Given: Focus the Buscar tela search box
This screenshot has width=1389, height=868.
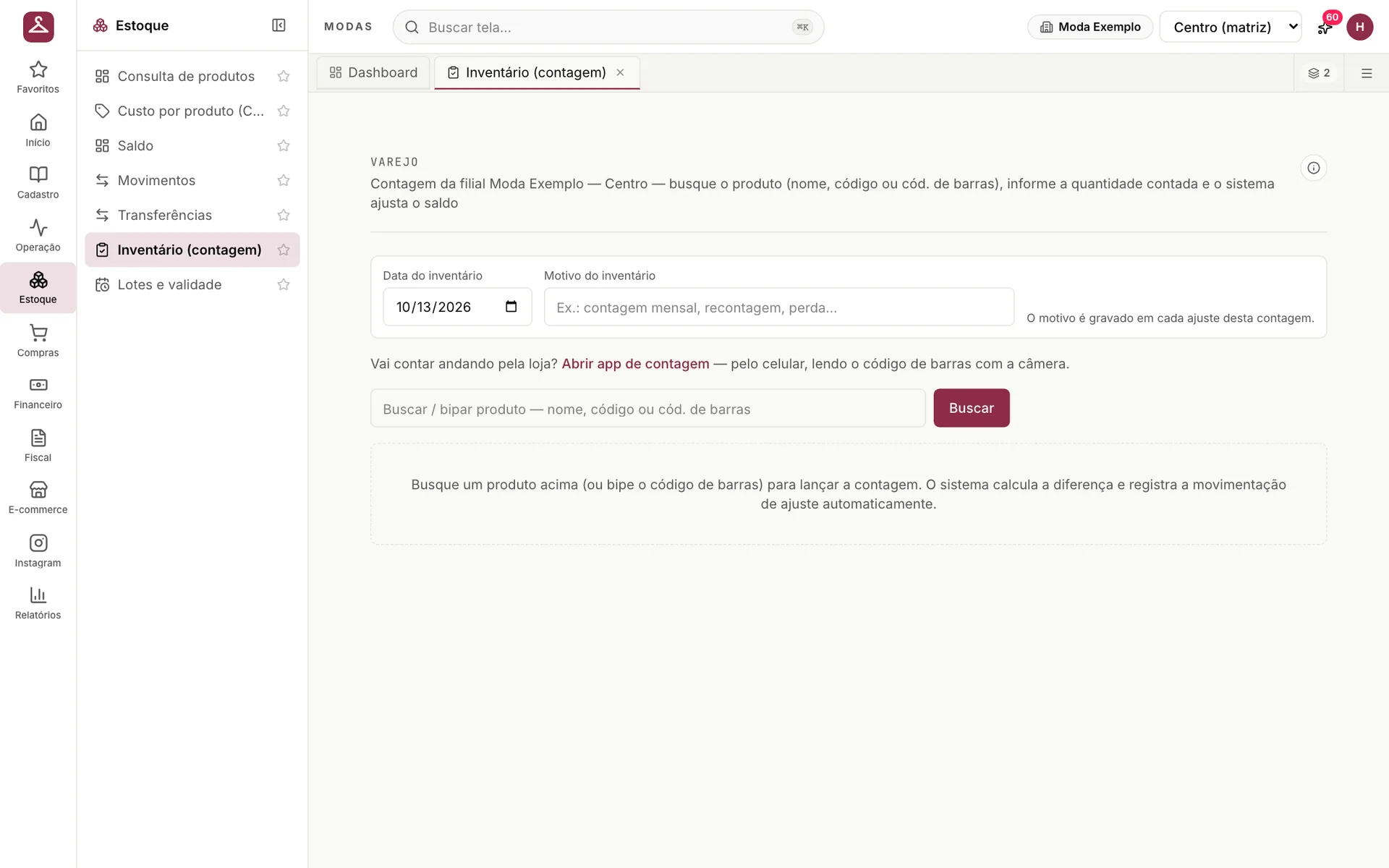Looking at the screenshot, I should [x=608, y=27].
